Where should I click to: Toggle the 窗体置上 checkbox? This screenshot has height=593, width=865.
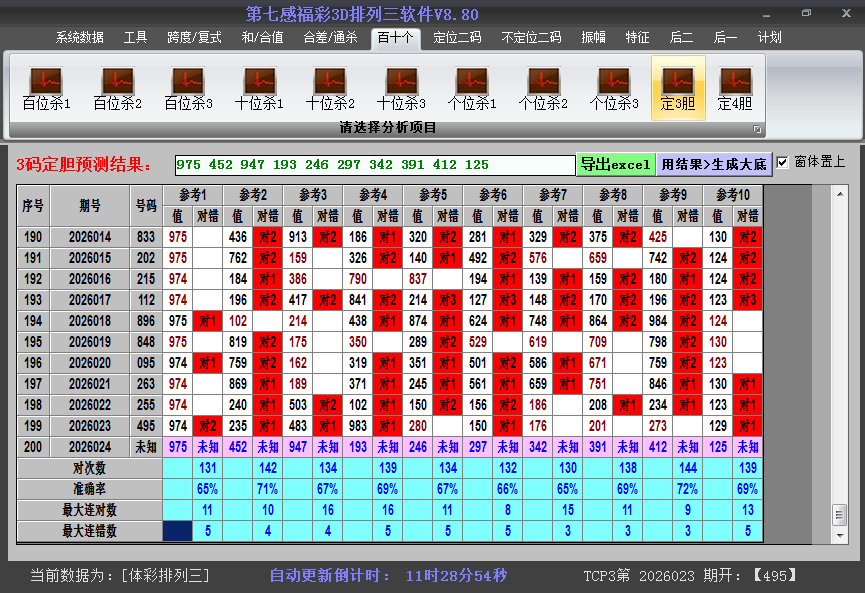pos(783,163)
